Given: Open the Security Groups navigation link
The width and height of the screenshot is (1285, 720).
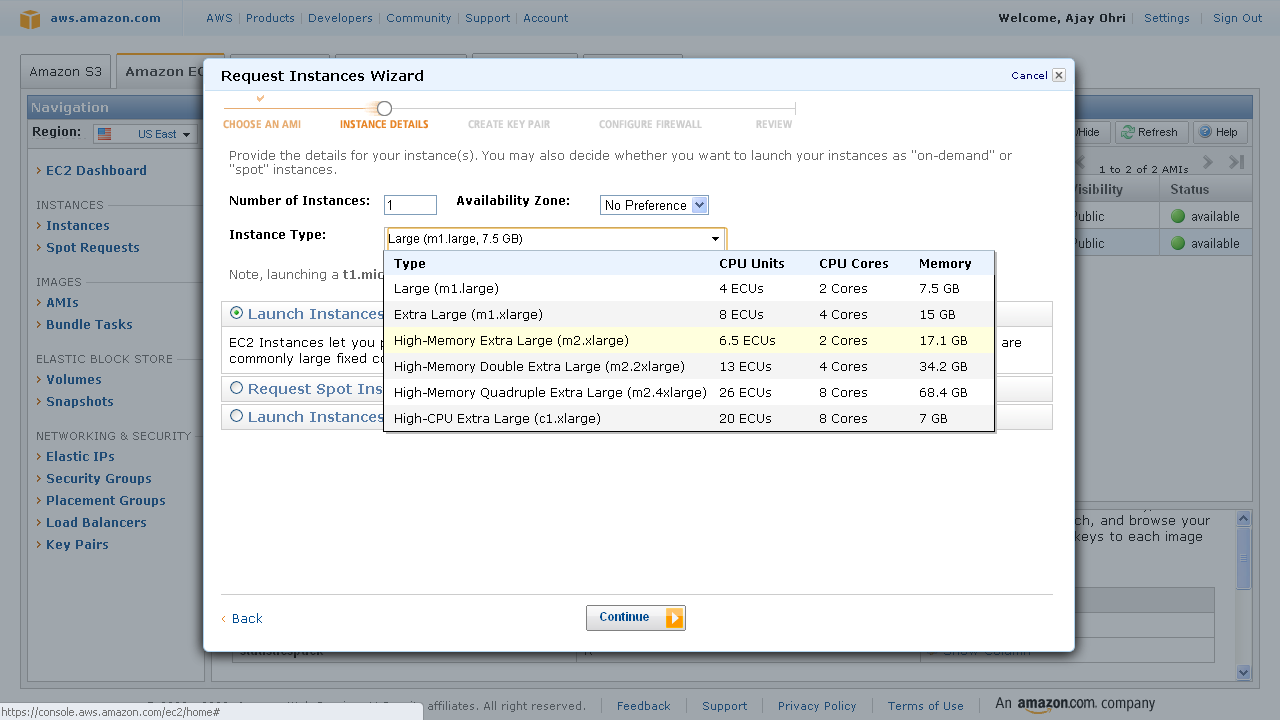Looking at the screenshot, I should click(99, 479).
